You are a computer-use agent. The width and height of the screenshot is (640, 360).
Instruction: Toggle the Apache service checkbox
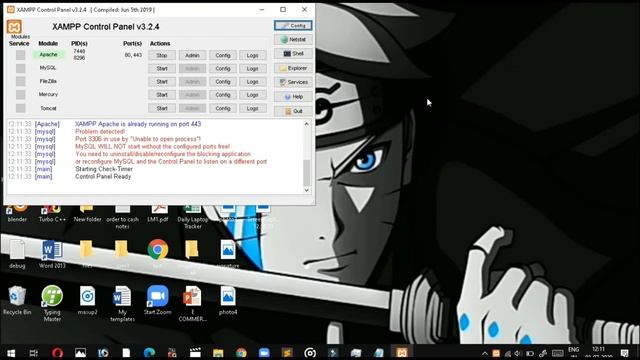click(x=20, y=55)
